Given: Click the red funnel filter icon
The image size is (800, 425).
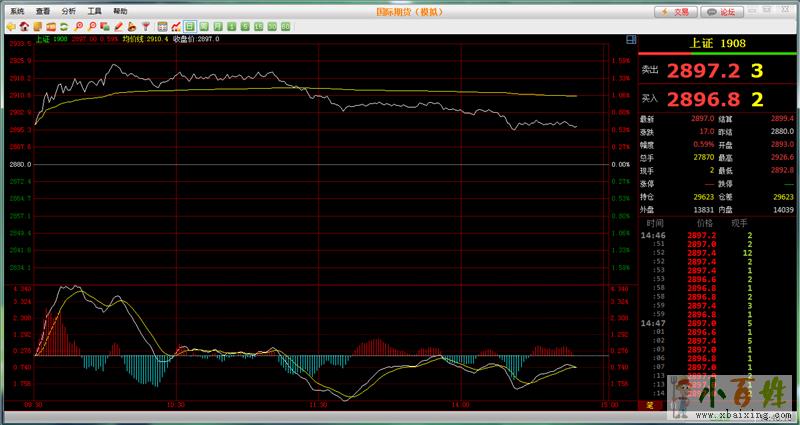Looking at the screenshot, I should click(146, 25).
